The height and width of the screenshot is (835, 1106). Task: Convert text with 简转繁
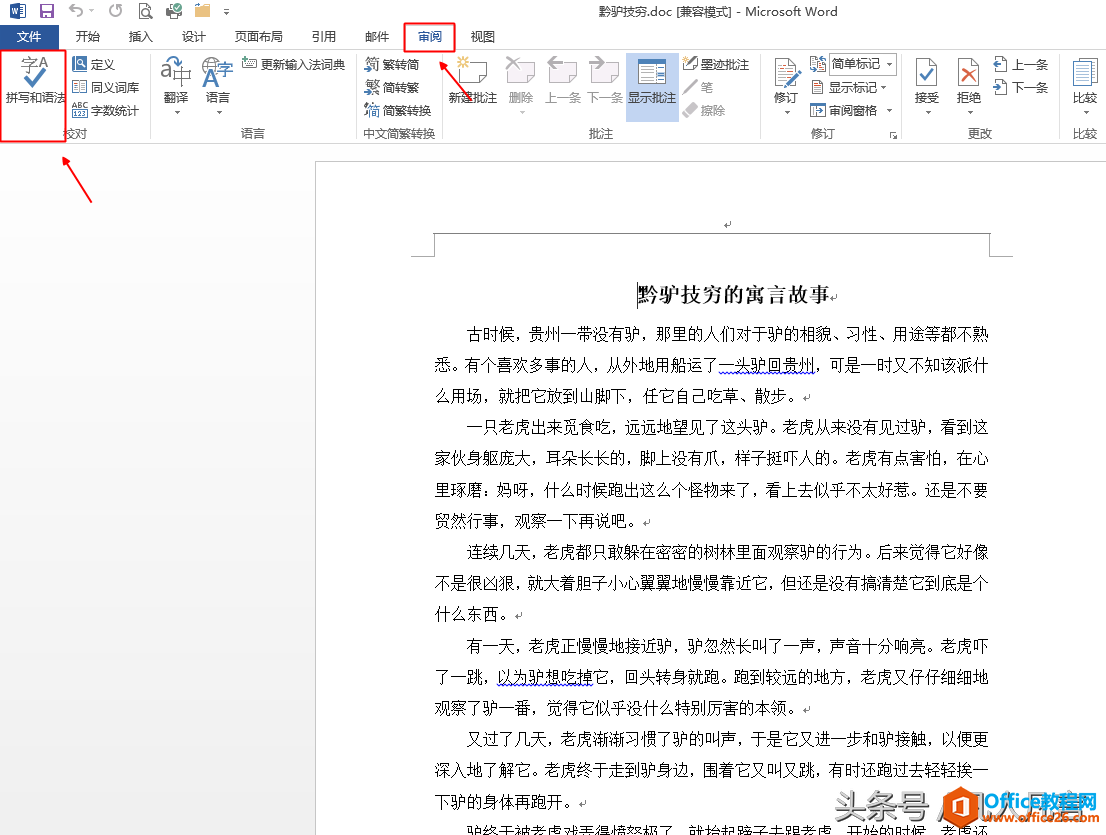point(392,87)
